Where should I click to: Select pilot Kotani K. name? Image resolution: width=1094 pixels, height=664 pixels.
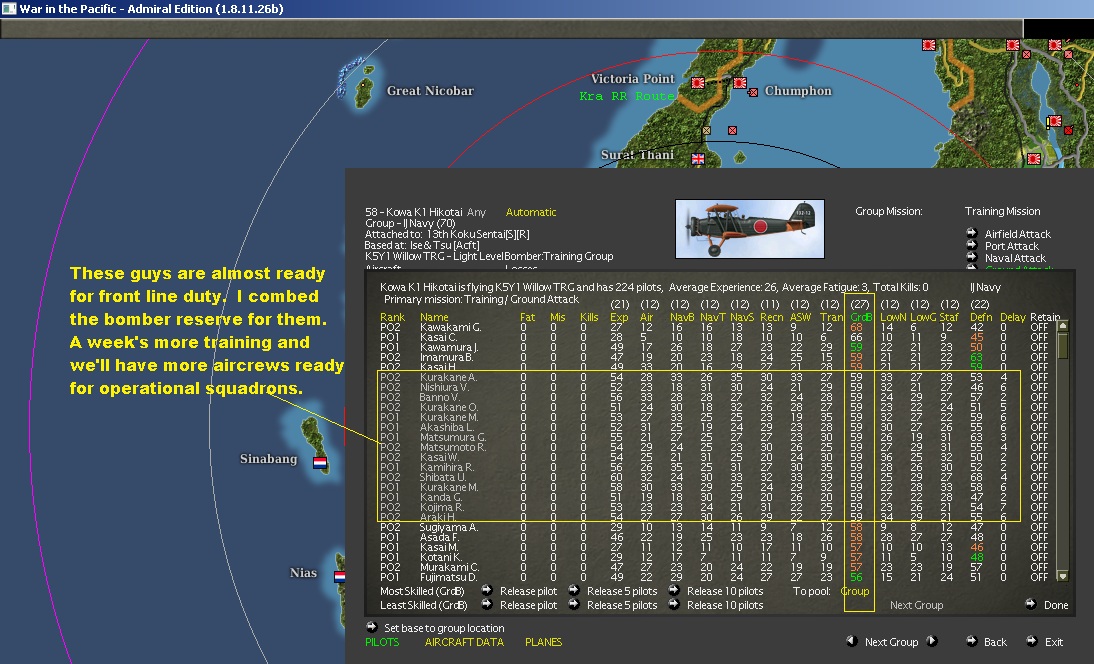[441, 557]
